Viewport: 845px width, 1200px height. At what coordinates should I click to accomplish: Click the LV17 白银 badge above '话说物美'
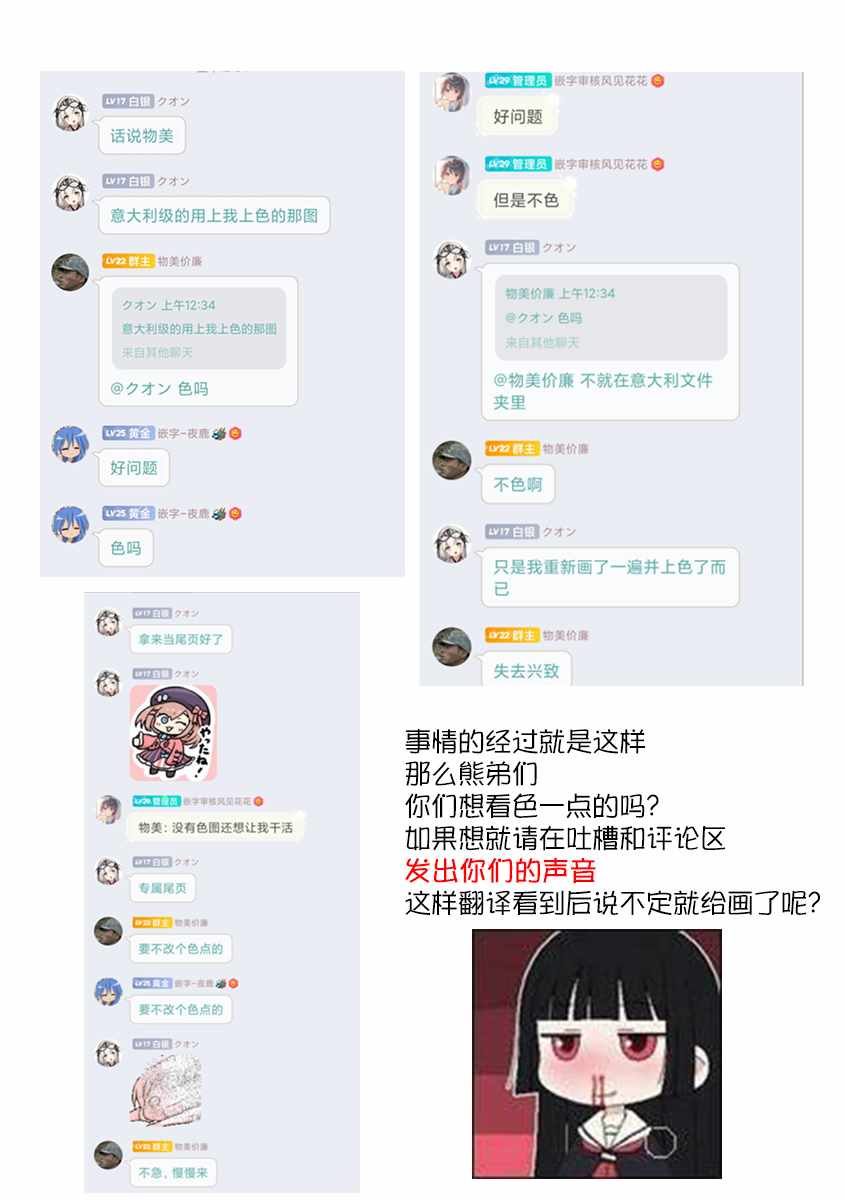[127, 101]
